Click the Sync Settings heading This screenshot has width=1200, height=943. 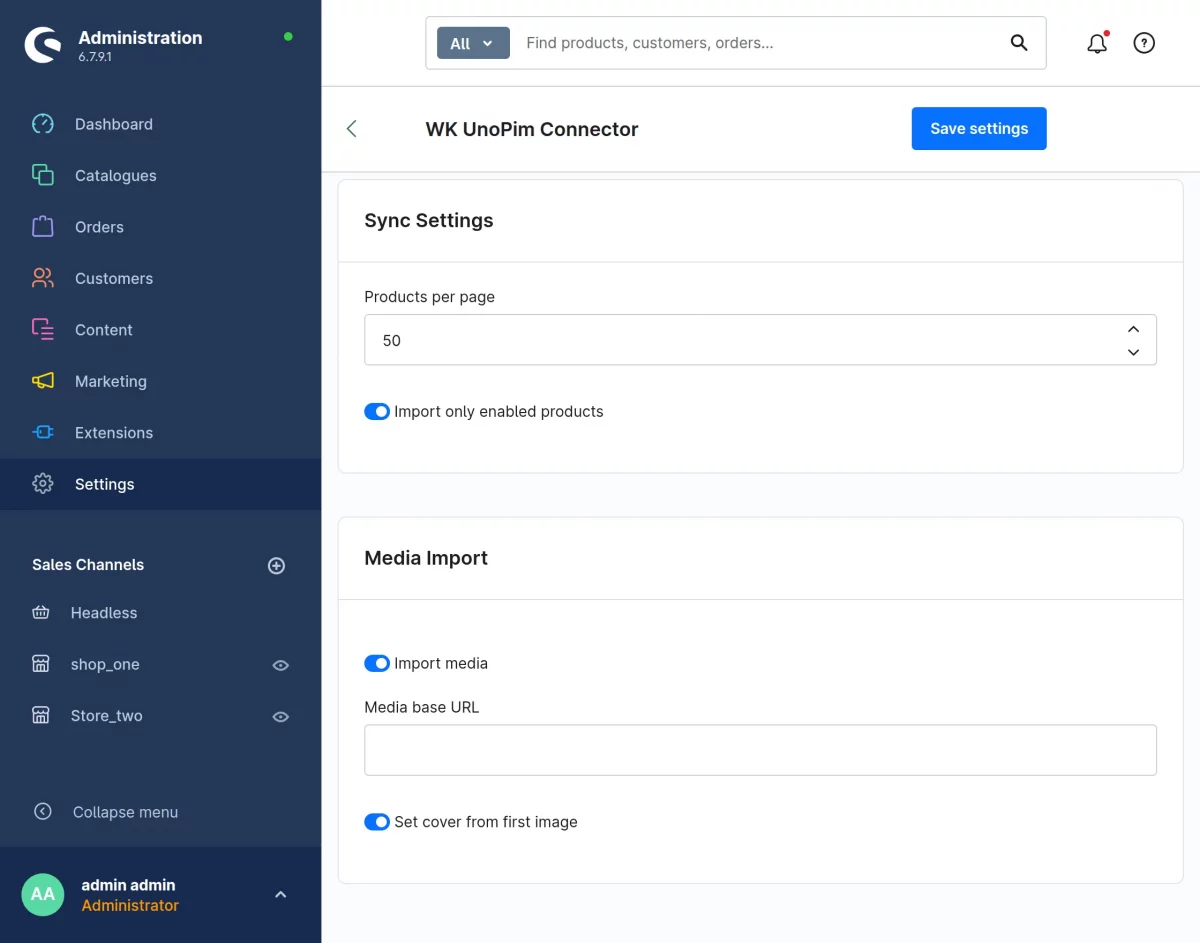tap(429, 221)
